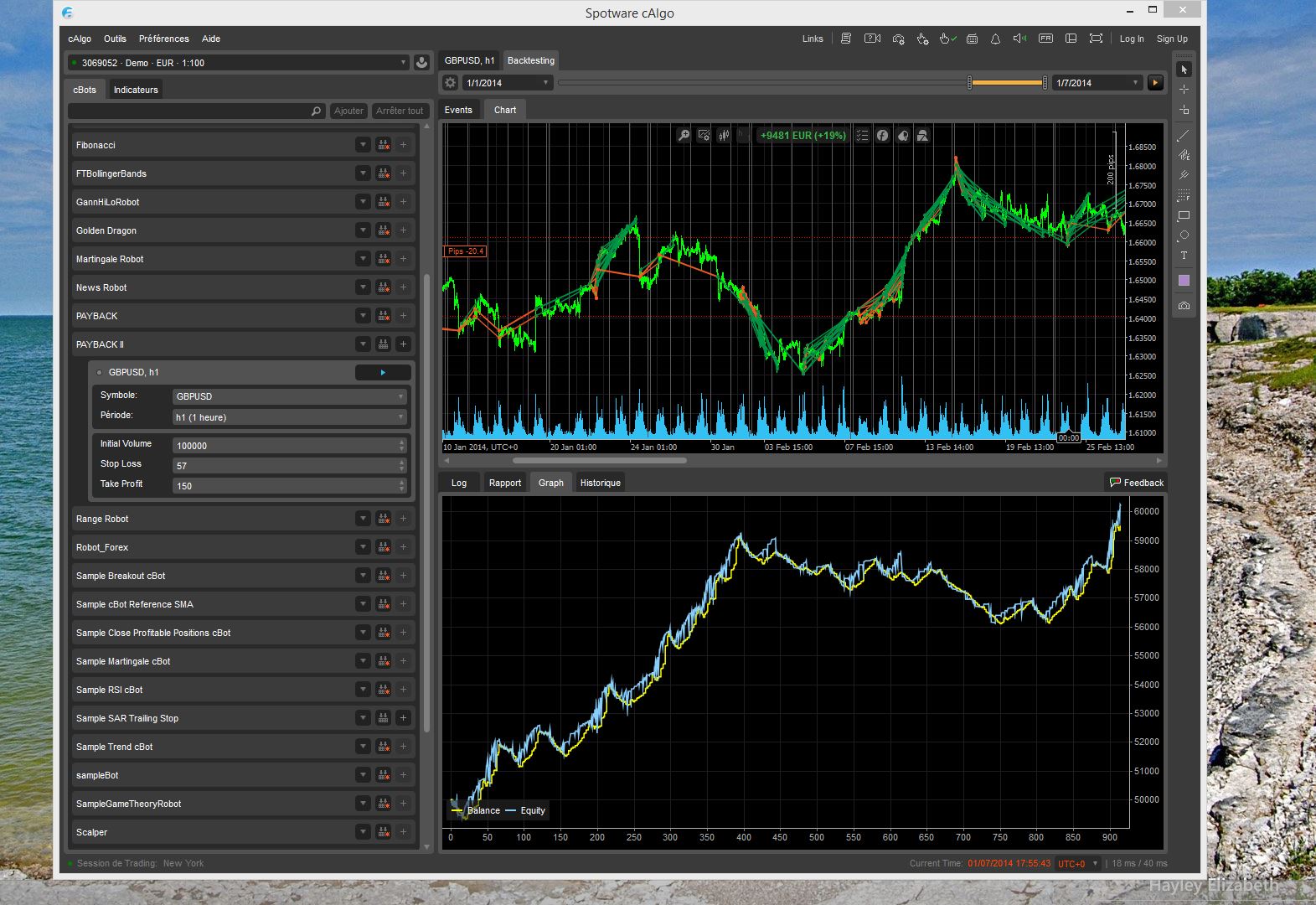Image resolution: width=1316 pixels, height=905 pixels.
Task: Open the backtest end date 1/7/2014 dropdown
Action: pos(1097,83)
